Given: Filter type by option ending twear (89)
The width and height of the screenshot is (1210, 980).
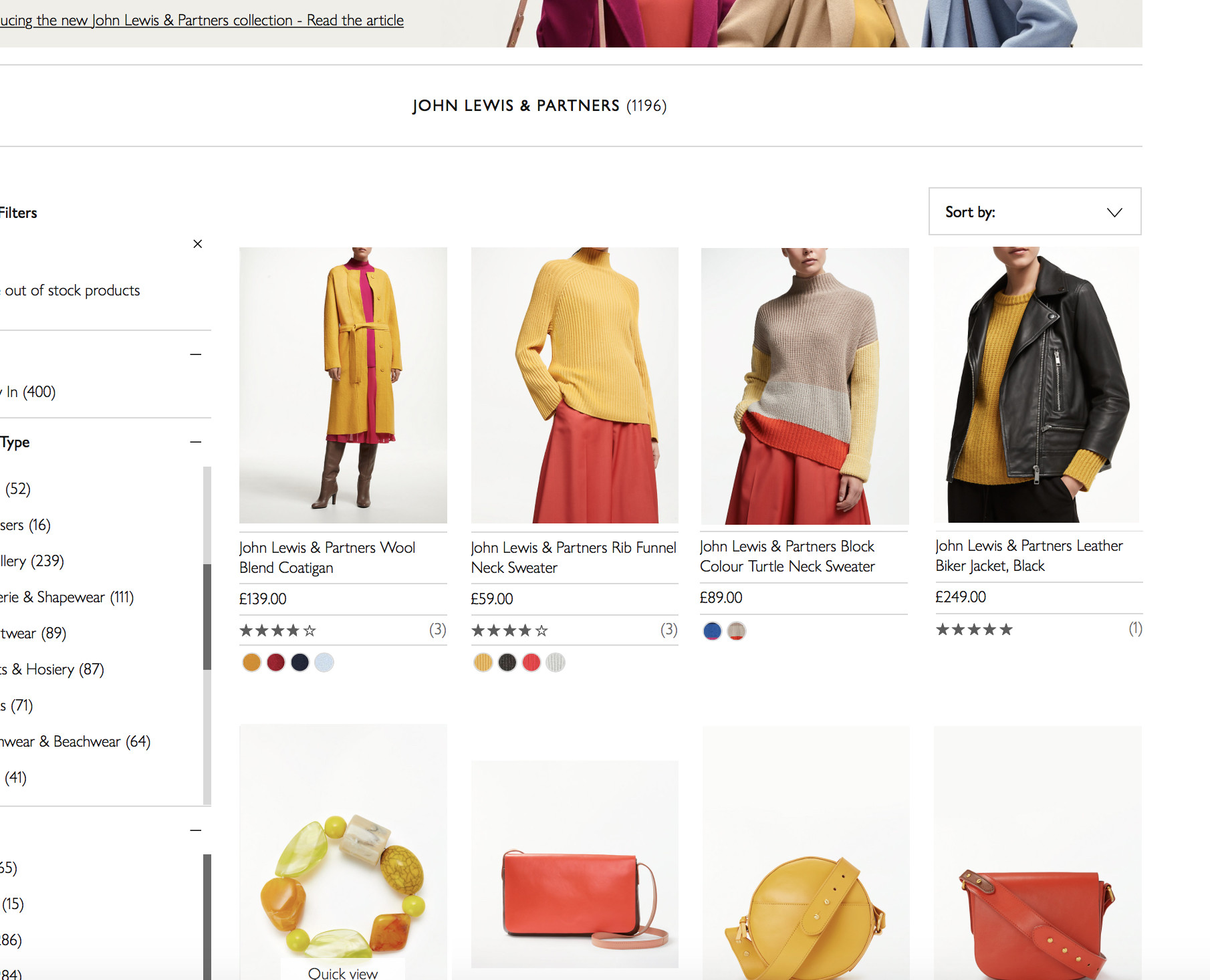Looking at the screenshot, I should (33, 633).
